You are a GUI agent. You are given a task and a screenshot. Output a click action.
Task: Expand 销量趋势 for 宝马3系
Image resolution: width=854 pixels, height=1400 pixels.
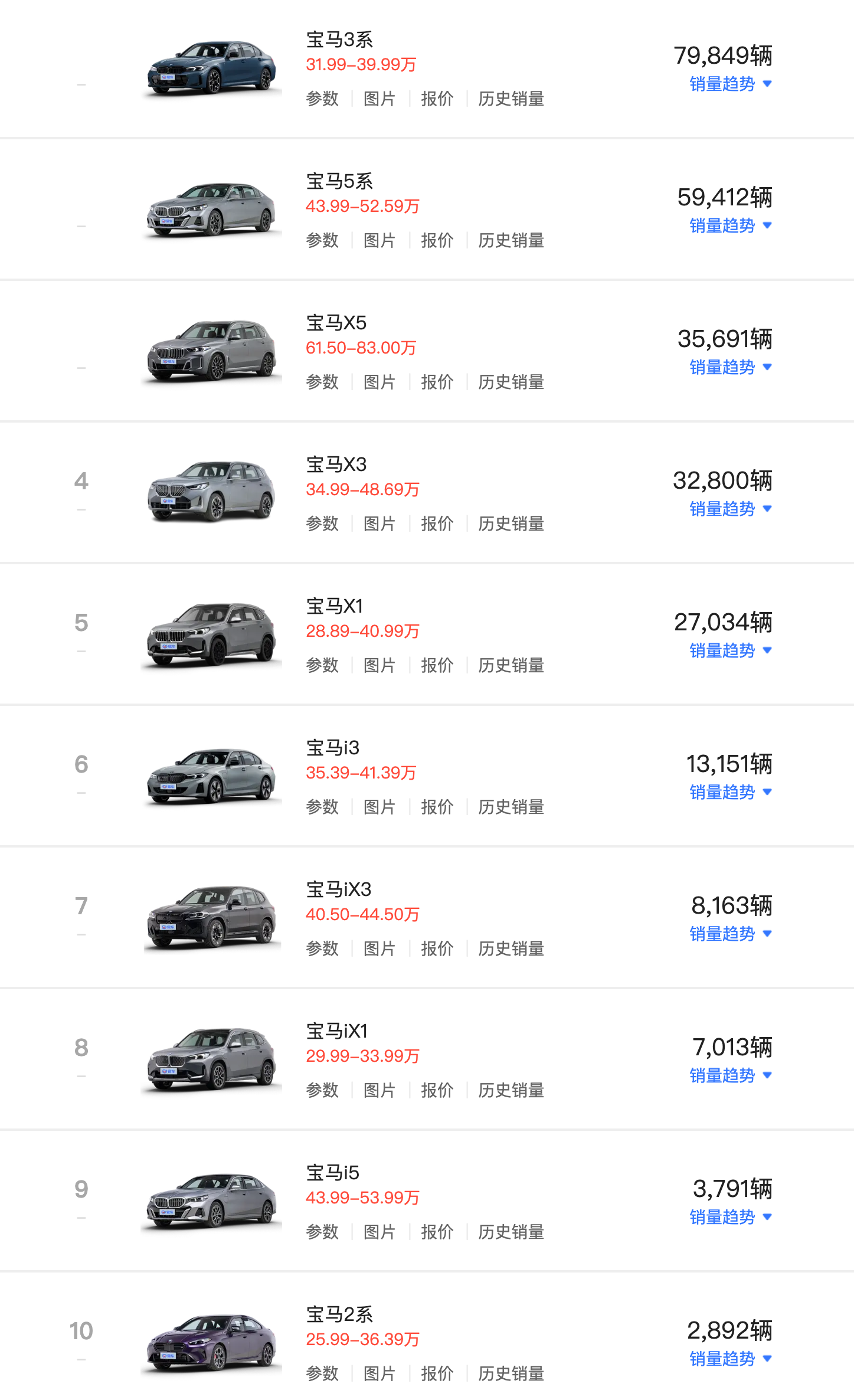[x=731, y=84]
